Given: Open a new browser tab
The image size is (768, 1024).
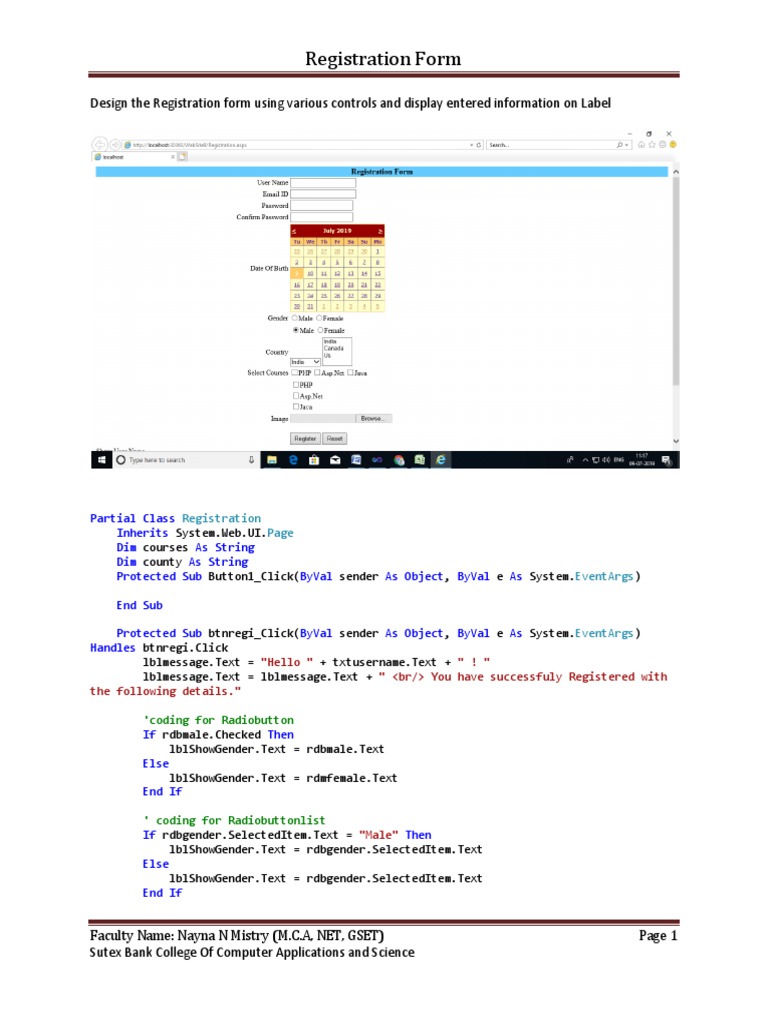Looking at the screenshot, I should pyautogui.click(x=183, y=157).
